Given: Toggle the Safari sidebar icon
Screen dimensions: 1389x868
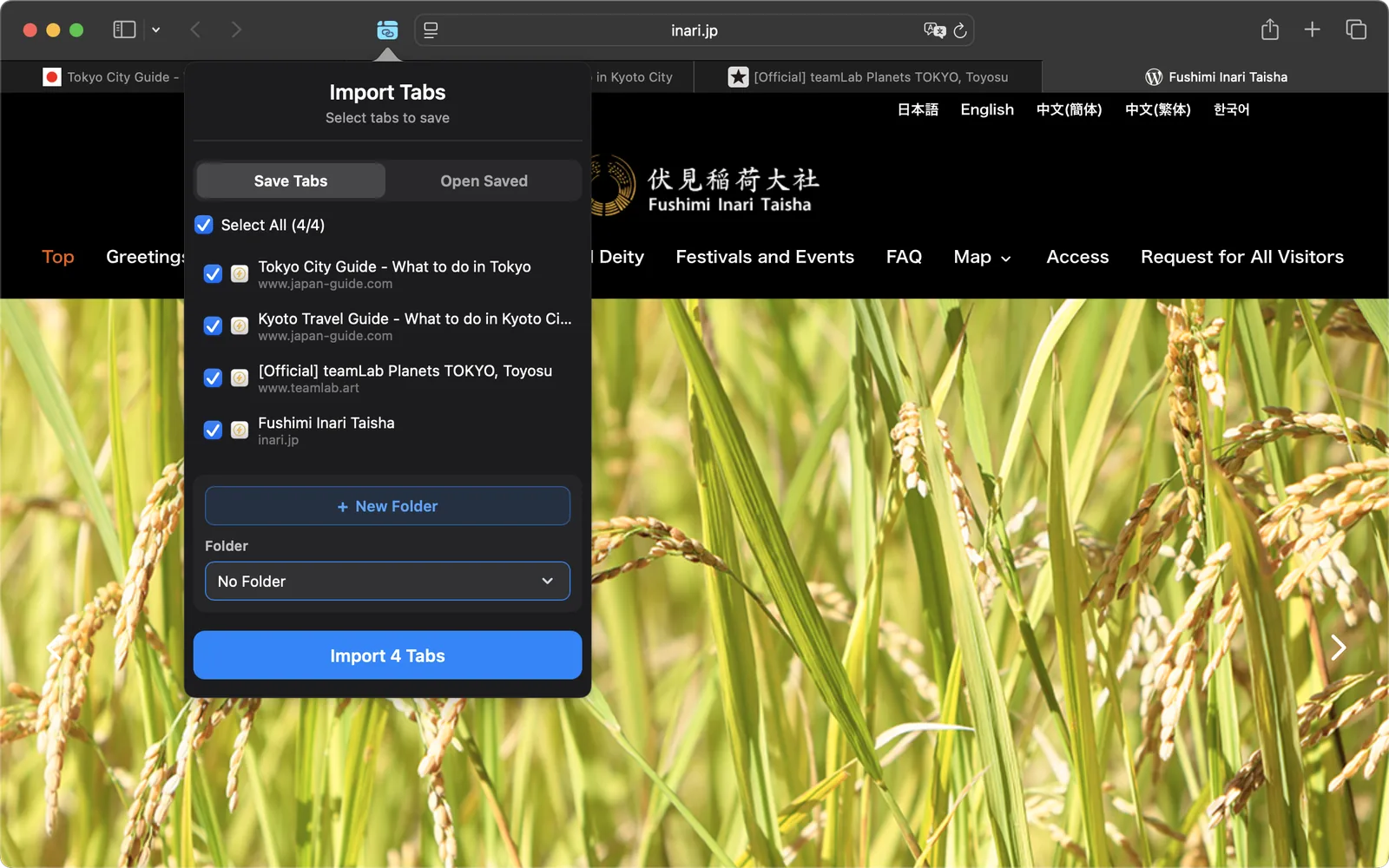Looking at the screenshot, I should click(124, 30).
